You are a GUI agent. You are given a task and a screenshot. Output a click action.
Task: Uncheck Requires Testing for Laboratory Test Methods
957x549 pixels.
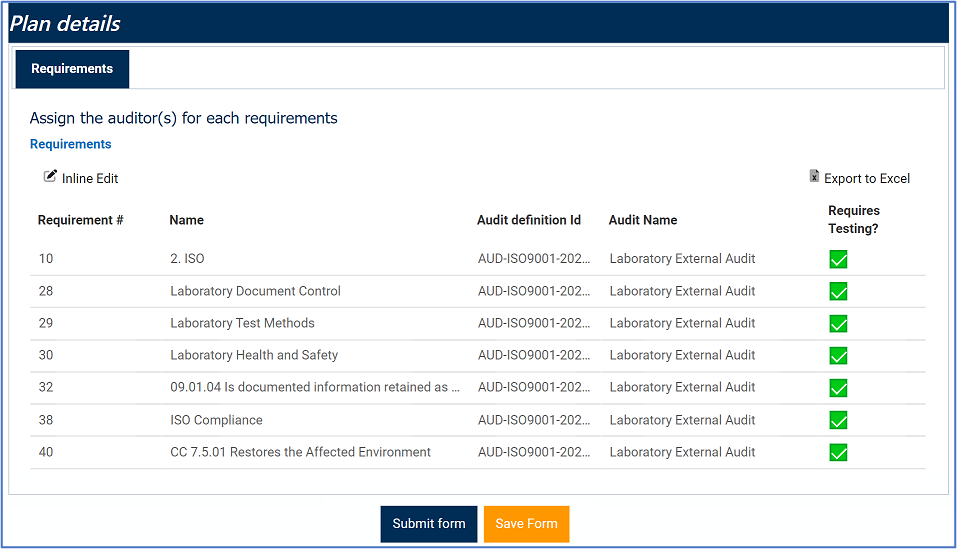pyautogui.click(x=838, y=323)
